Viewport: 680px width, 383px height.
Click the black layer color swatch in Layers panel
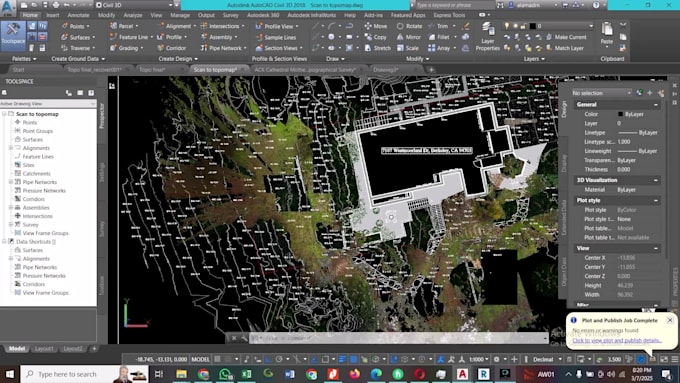tap(533, 26)
